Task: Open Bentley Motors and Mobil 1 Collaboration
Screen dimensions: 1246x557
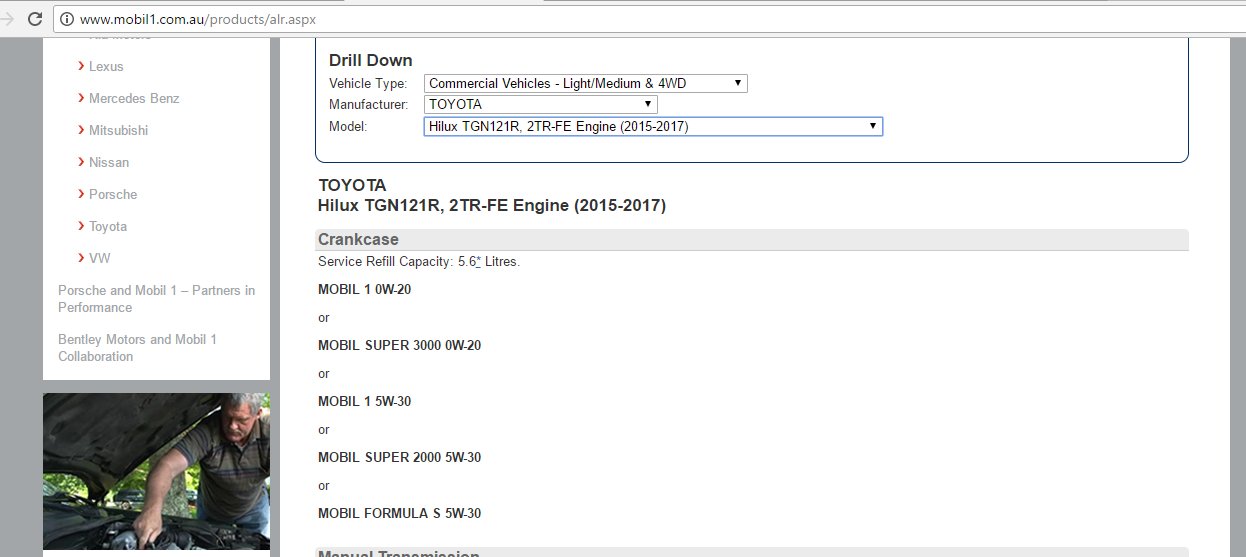Action: point(137,348)
